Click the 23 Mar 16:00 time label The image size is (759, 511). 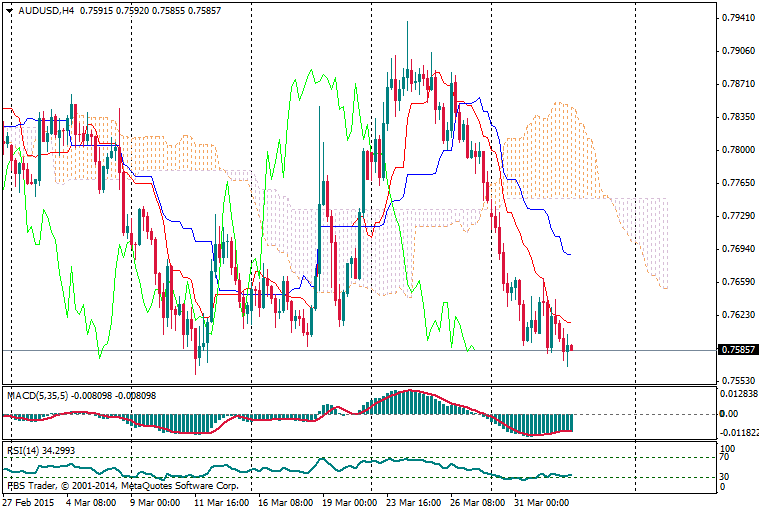tap(413, 502)
